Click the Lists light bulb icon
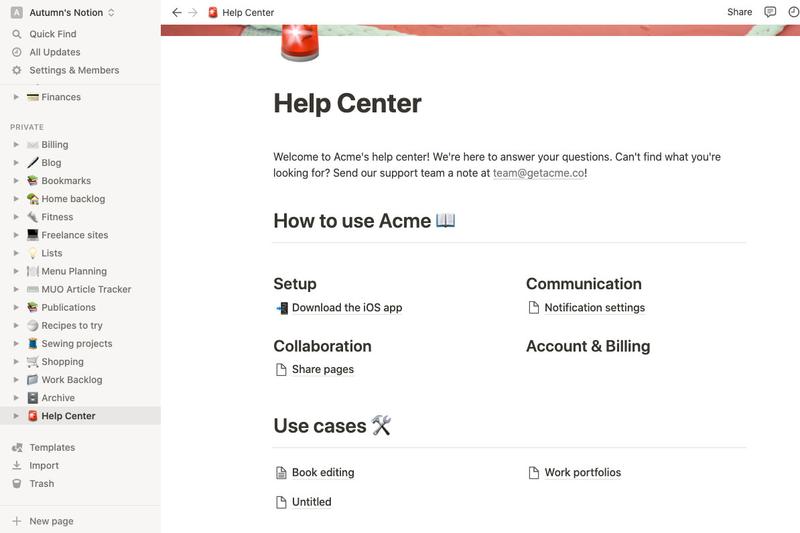 (33, 253)
